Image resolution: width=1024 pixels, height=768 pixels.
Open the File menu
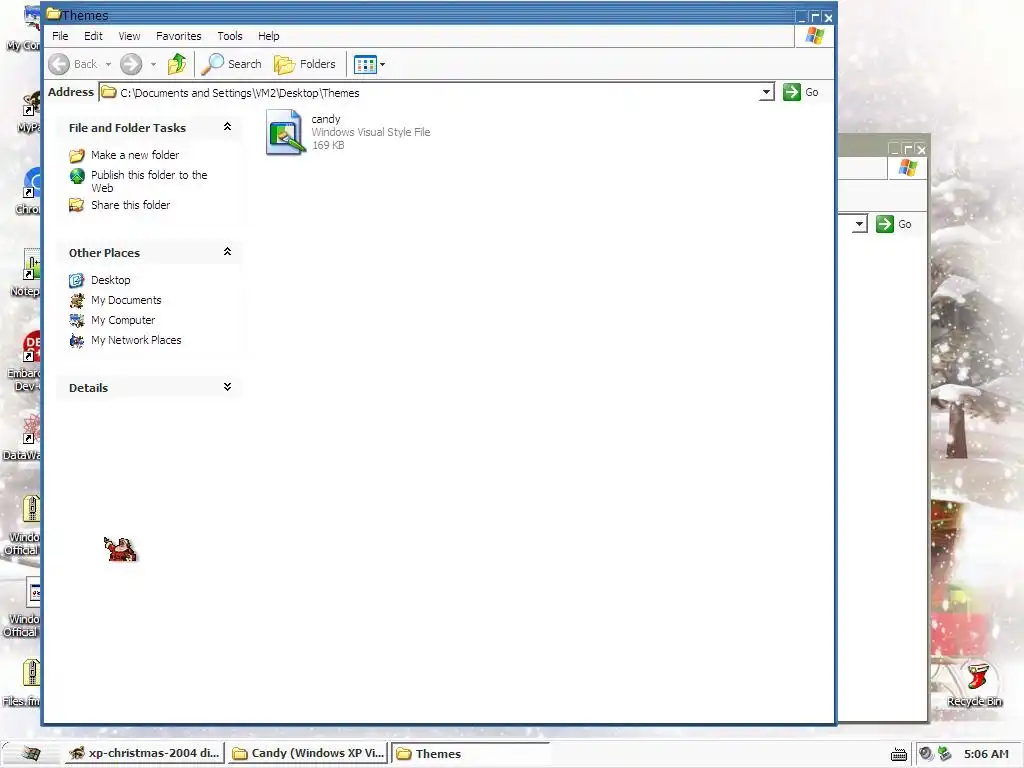60,36
